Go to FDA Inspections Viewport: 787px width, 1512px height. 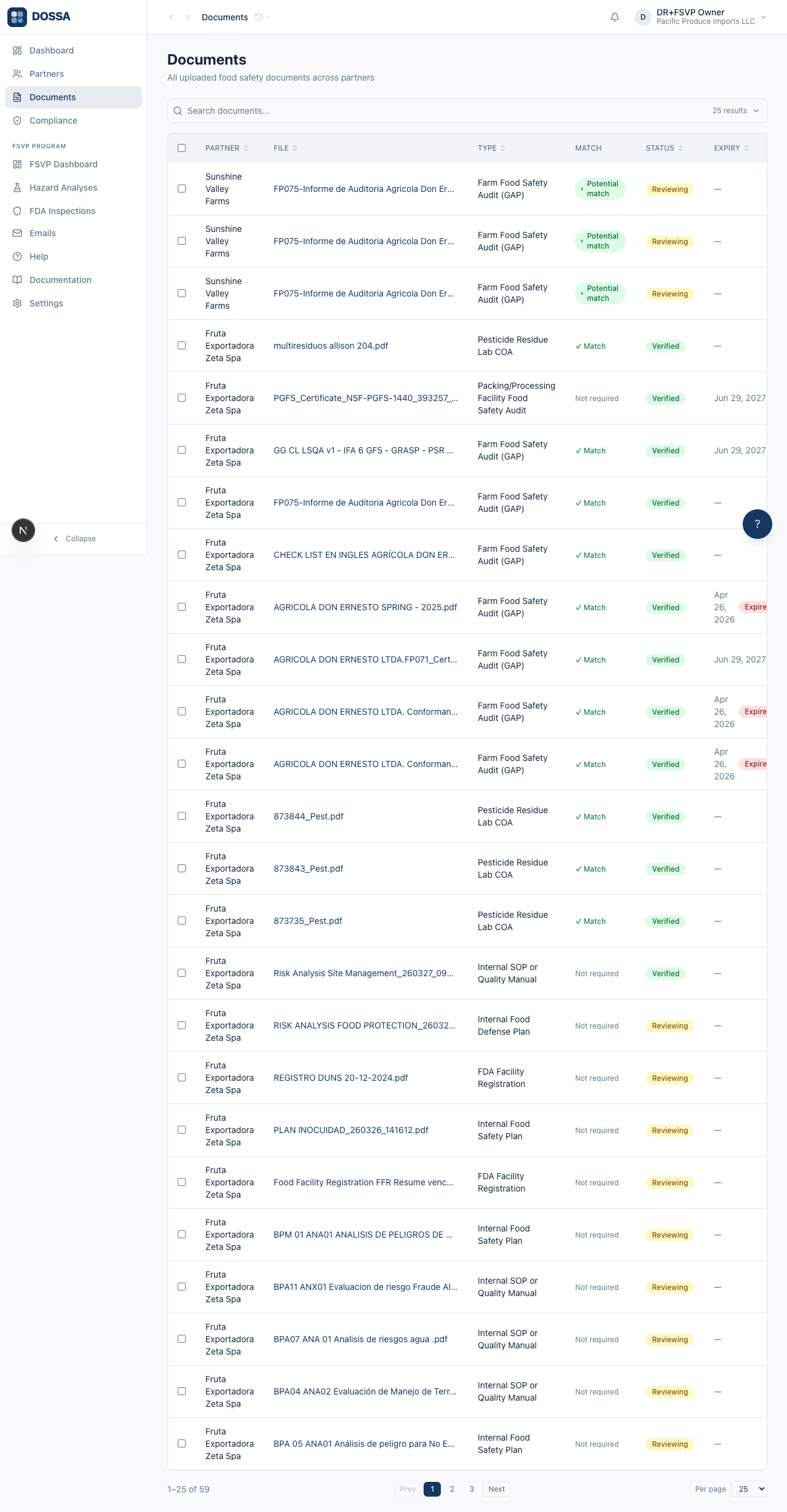(x=73, y=211)
